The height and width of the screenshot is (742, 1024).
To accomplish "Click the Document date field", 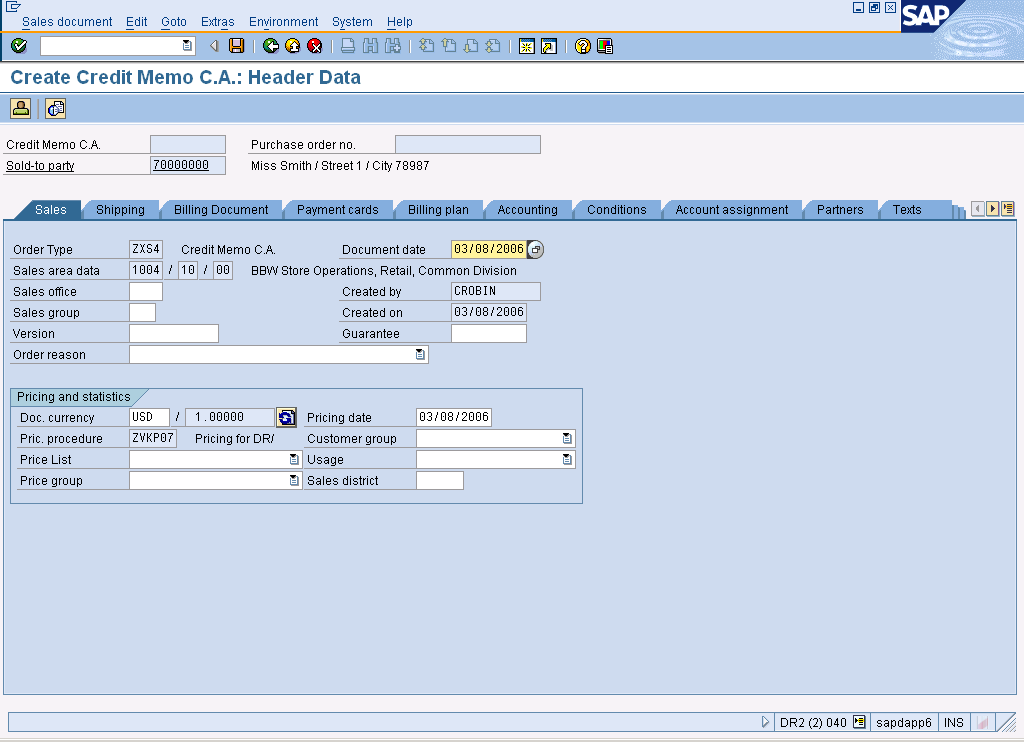I will click(x=488, y=249).
